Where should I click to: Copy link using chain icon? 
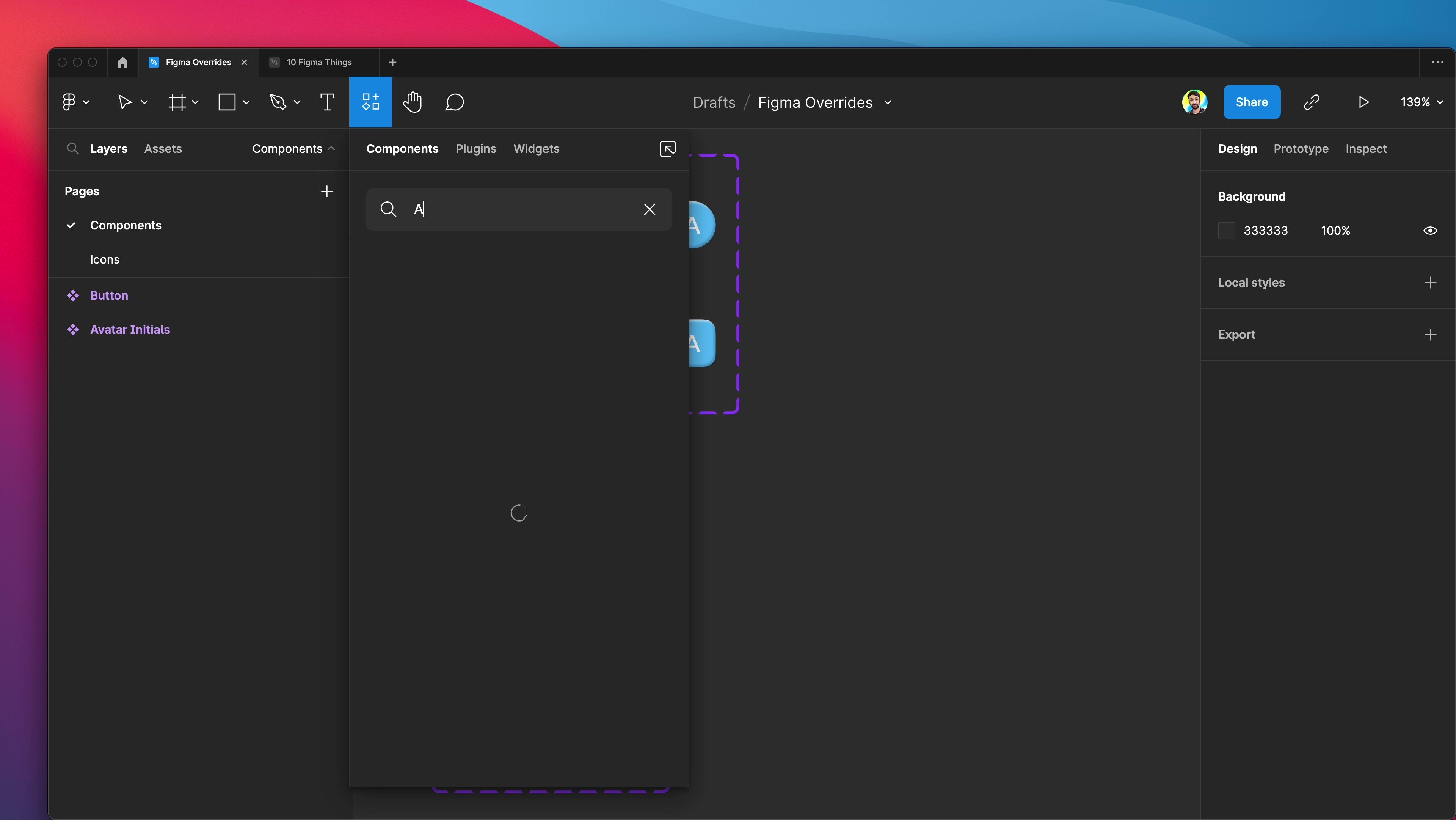[x=1311, y=102]
